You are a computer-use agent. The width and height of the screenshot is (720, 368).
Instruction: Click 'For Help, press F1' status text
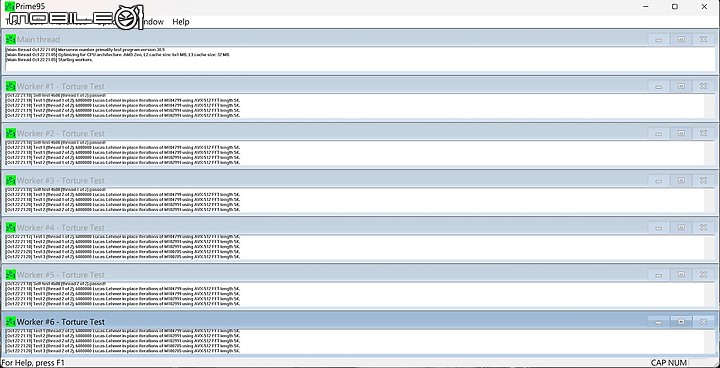[x=33, y=363]
